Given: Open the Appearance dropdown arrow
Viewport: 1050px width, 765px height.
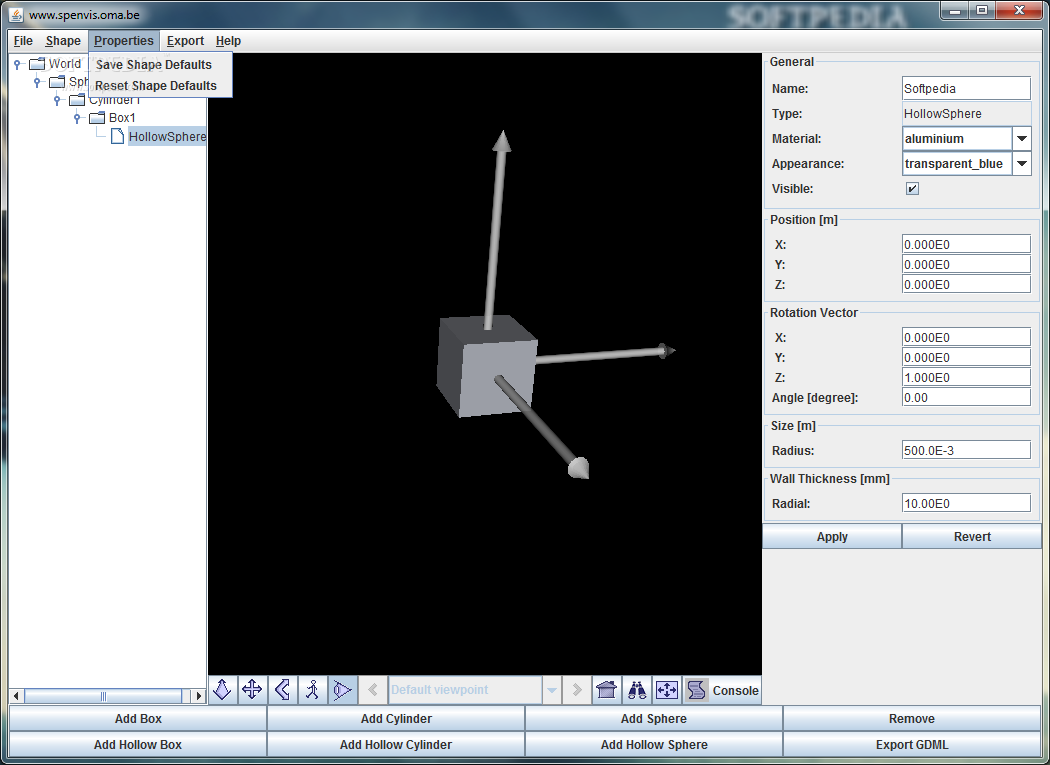Looking at the screenshot, I should point(1022,163).
